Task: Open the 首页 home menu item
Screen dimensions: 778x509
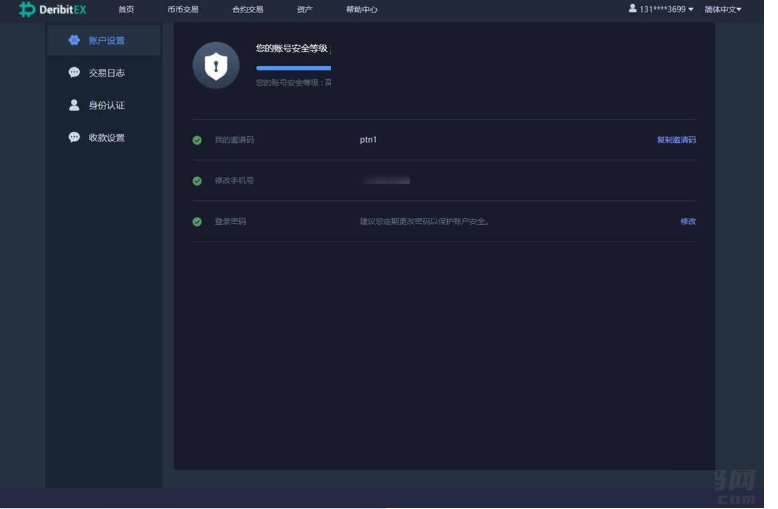Action: (126, 9)
